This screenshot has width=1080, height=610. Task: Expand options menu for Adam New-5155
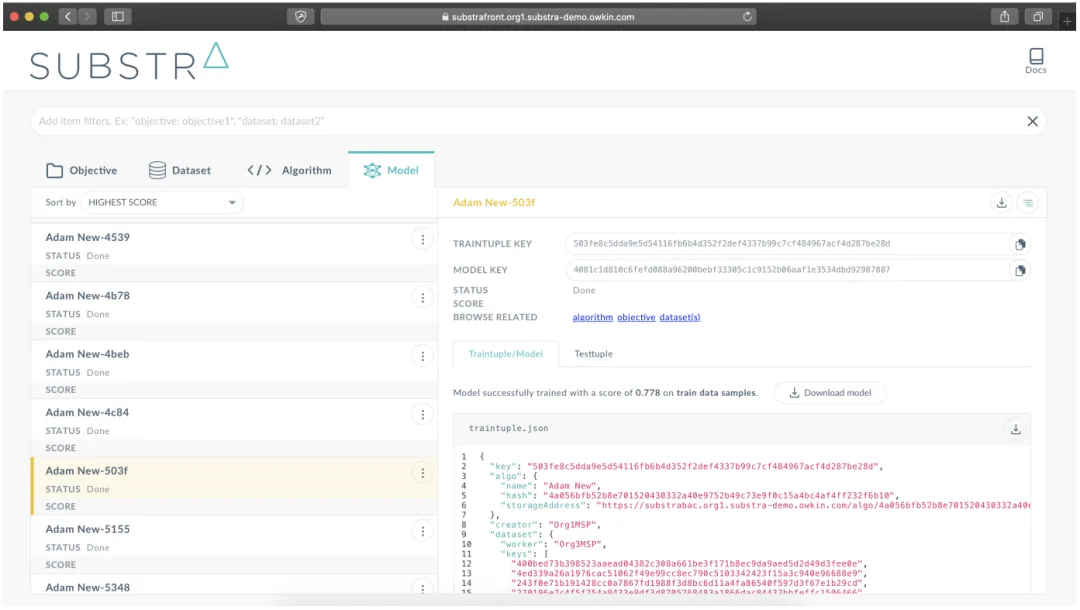pyautogui.click(x=423, y=531)
